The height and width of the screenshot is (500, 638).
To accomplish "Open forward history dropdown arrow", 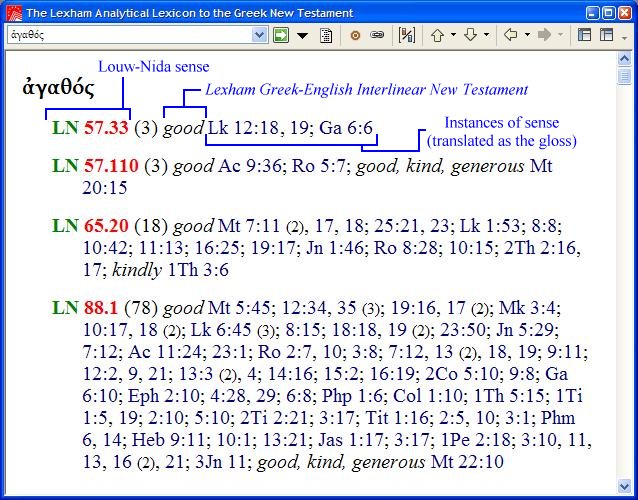I will click(561, 35).
